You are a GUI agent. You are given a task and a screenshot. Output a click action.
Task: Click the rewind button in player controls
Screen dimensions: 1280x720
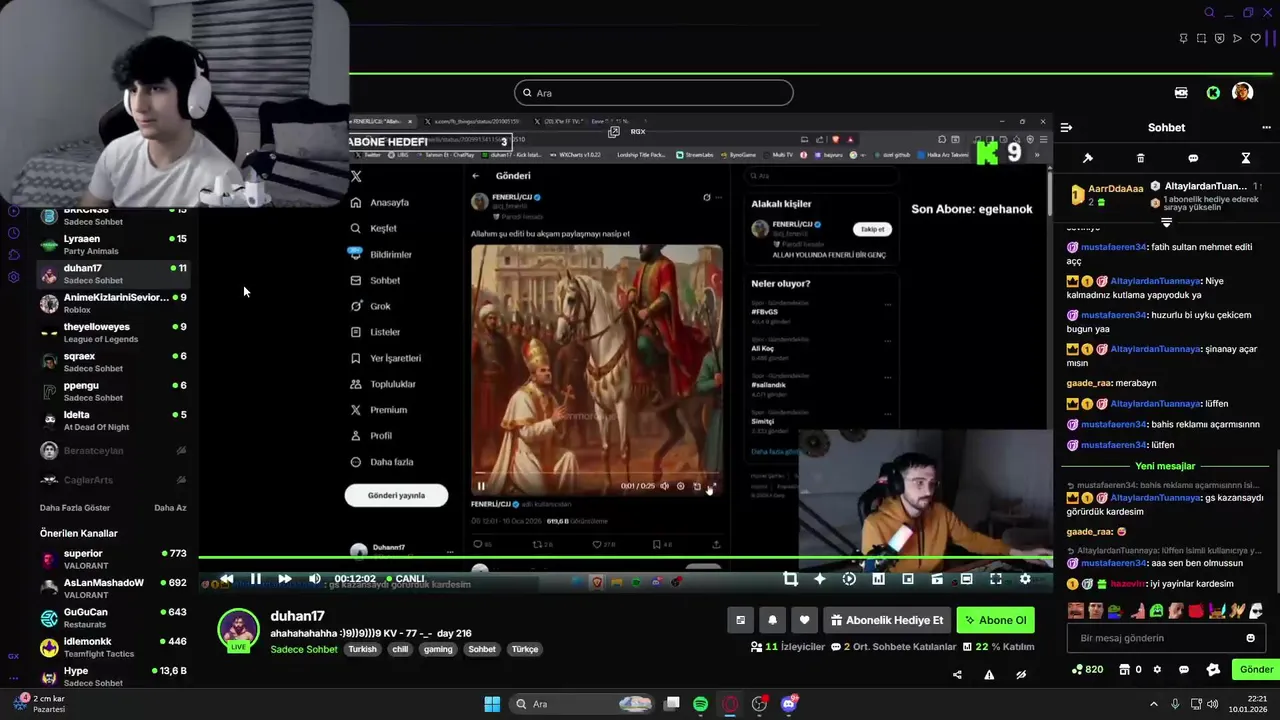(227, 579)
